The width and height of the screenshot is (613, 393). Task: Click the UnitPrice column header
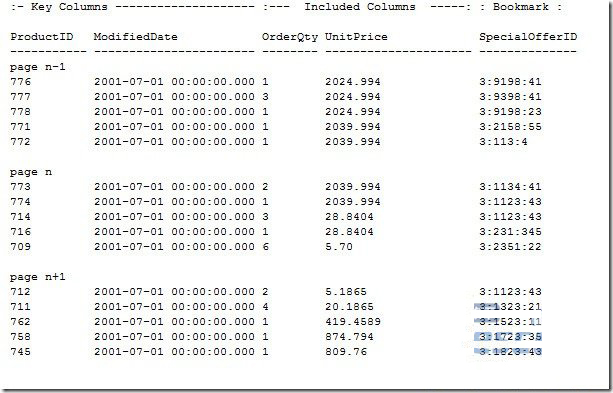pos(356,37)
